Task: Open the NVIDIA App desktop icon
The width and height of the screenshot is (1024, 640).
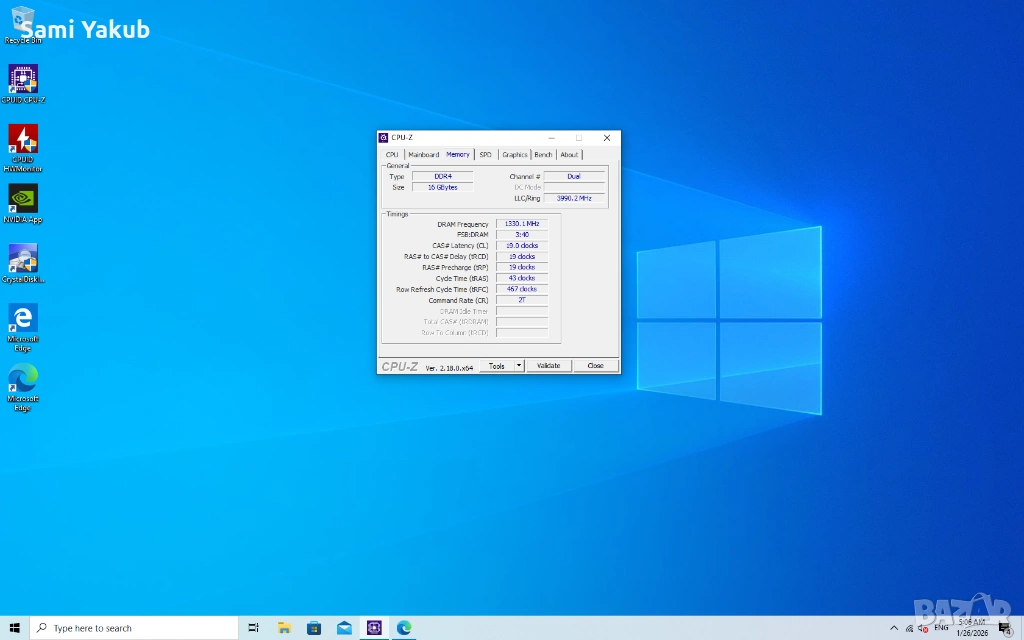Action: pyautogui.click(x=23, y=200)
